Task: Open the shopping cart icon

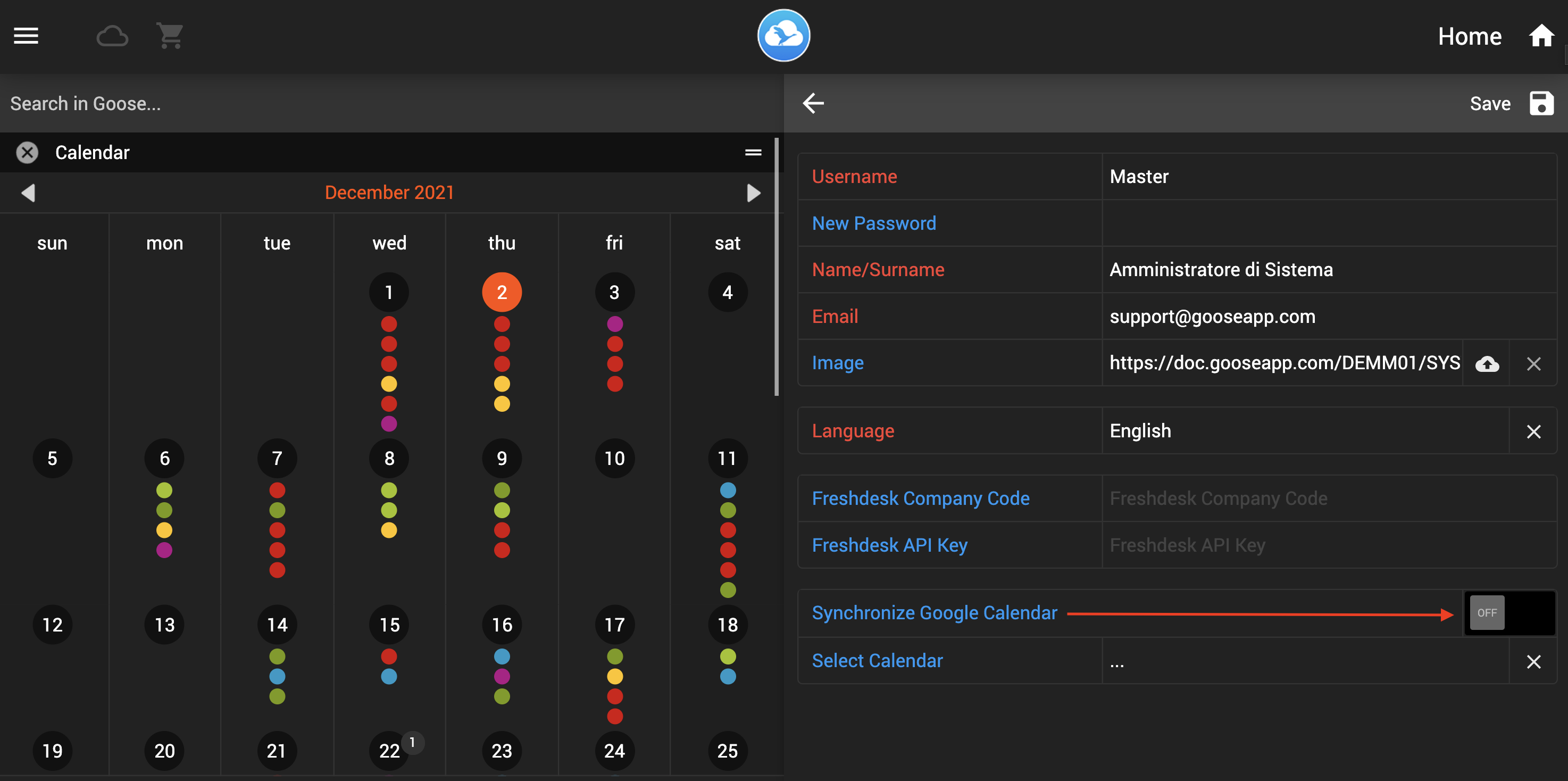Action: tap(170, 36)
